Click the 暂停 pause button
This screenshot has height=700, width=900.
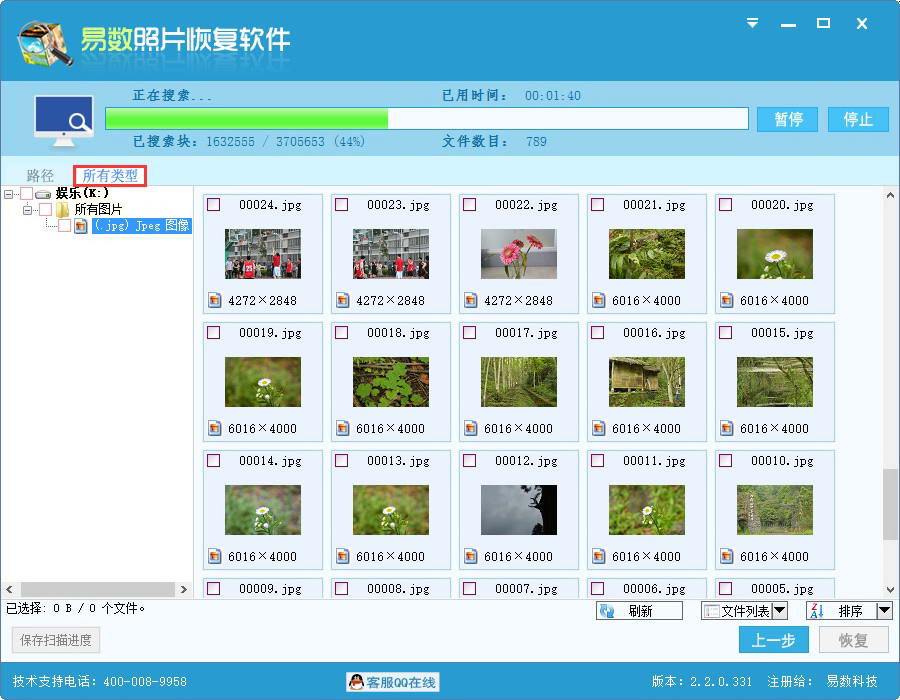[788, 118]
